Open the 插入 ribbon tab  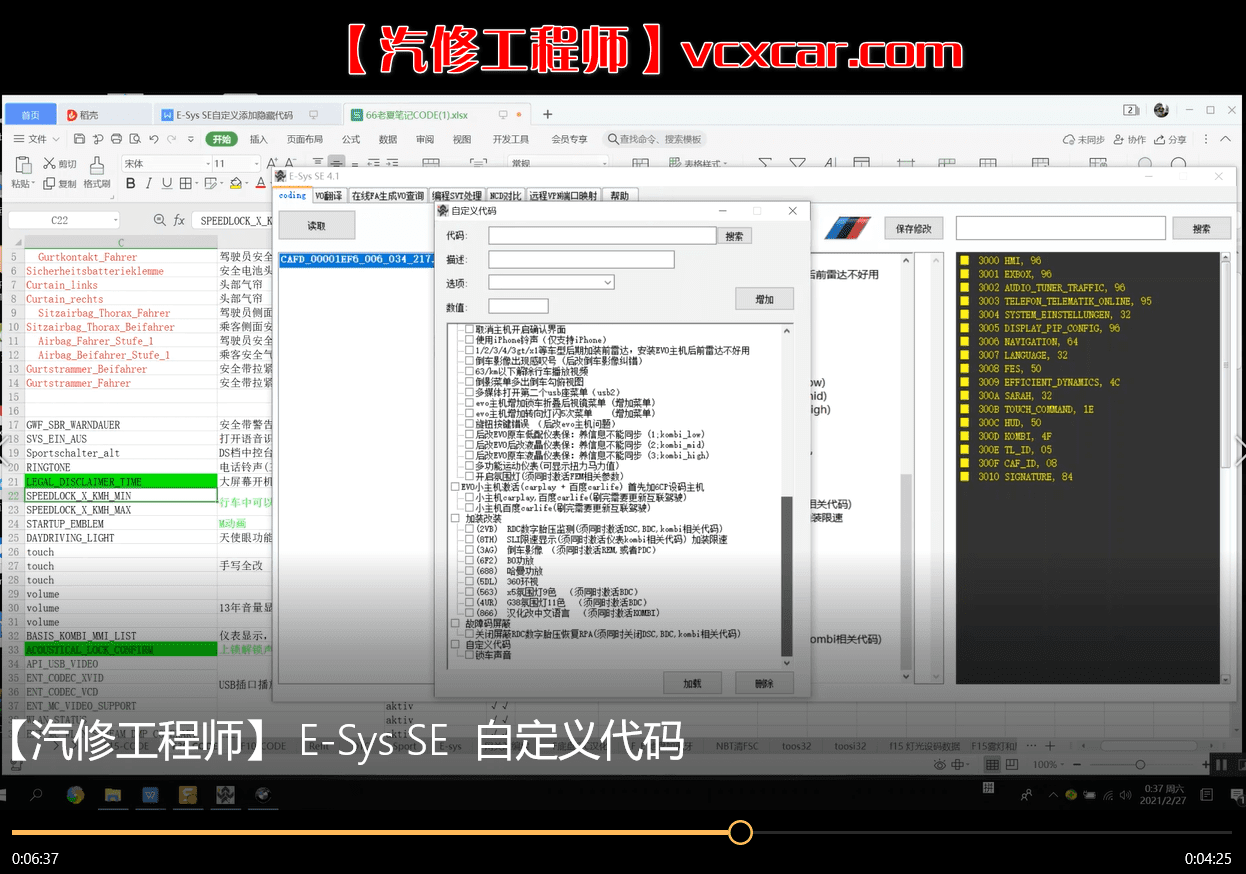258,139
